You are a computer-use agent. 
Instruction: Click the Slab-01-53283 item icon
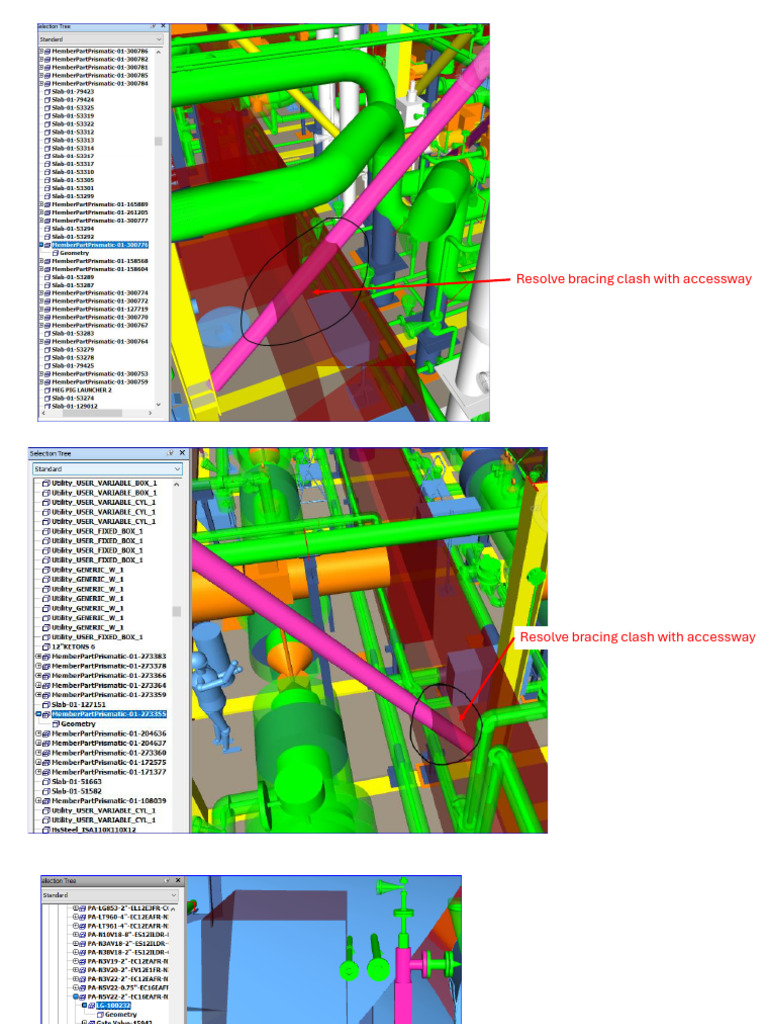47,334
